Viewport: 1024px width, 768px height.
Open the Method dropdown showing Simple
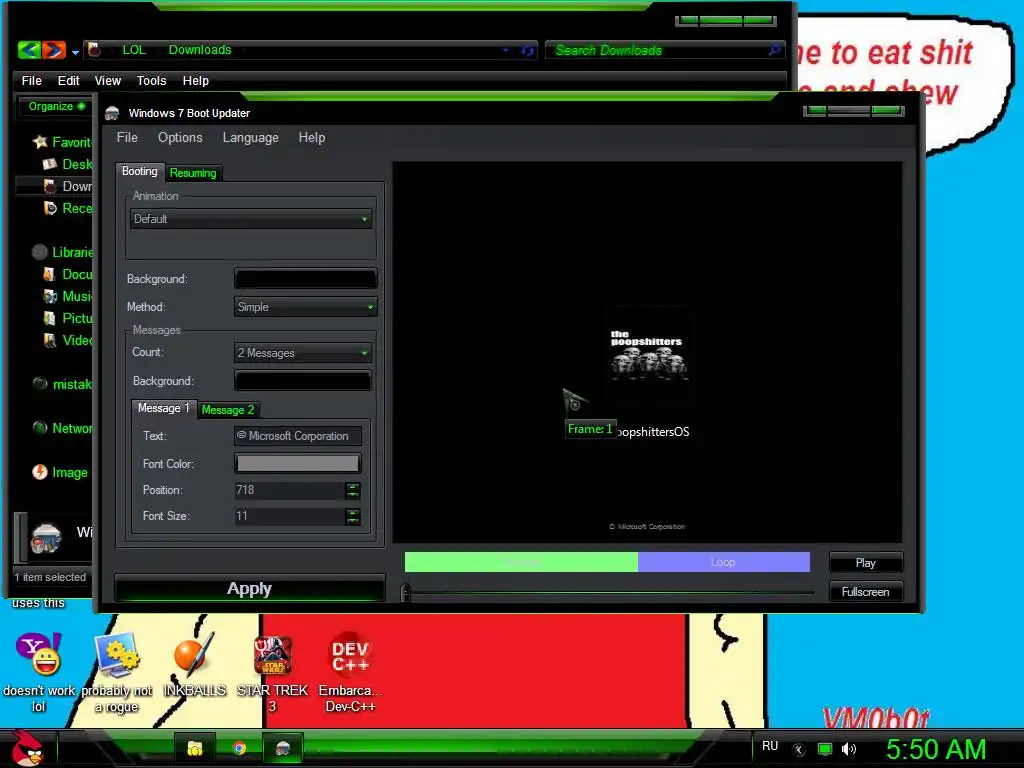[305, 307]
